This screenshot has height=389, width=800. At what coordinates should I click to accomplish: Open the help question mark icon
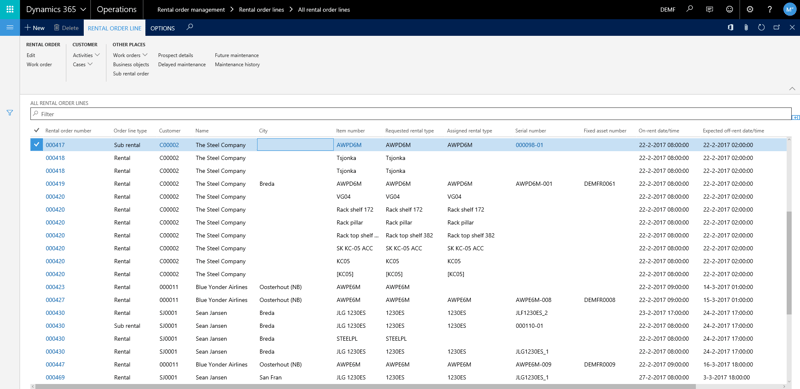[x=769, y=9]
